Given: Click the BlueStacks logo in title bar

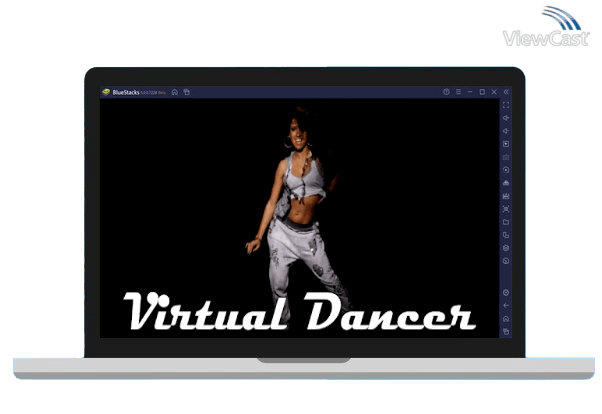Looking at the screenshot, I should click(x=106, y=92).
